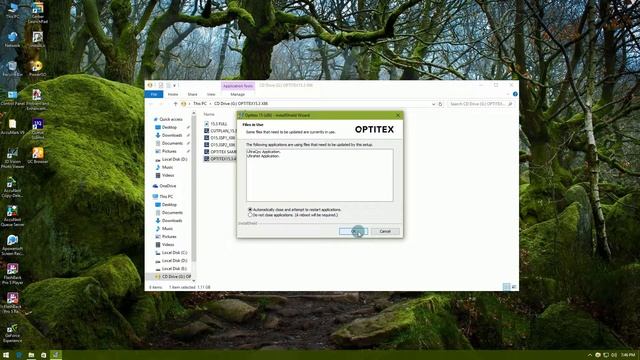Viewport: 640px width, 360px height.
Task: Launch AccuMark V9 desktop shortcut
Action: tap(12, 127)
